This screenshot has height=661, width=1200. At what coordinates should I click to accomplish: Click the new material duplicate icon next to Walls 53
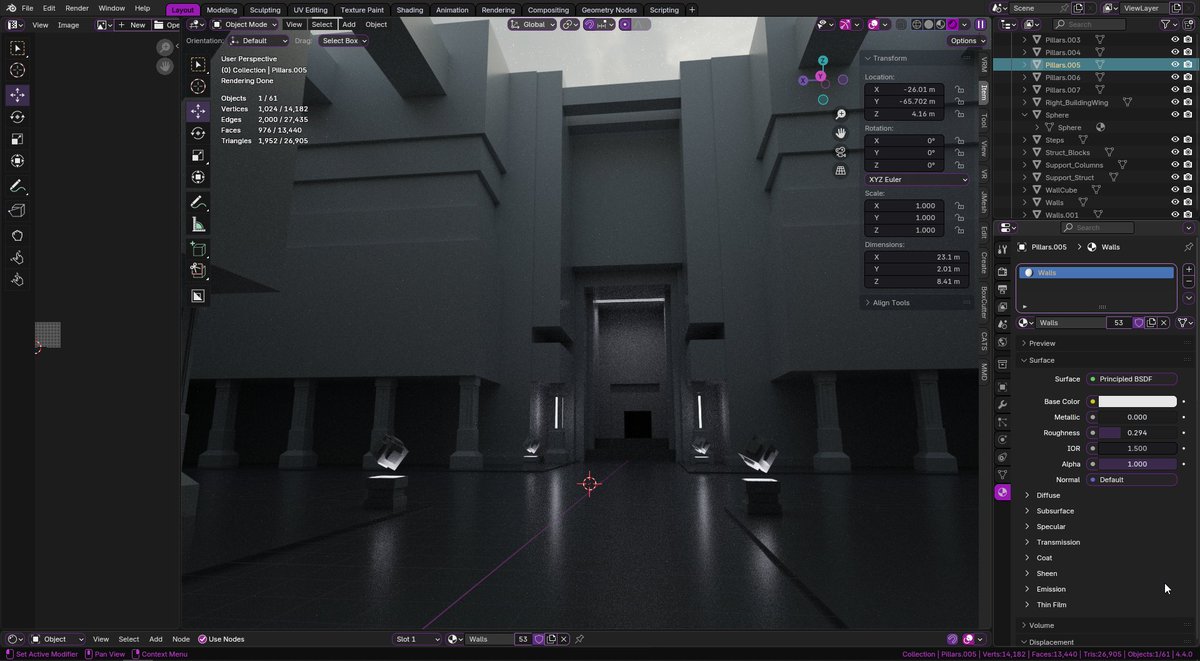[1152, 323]
